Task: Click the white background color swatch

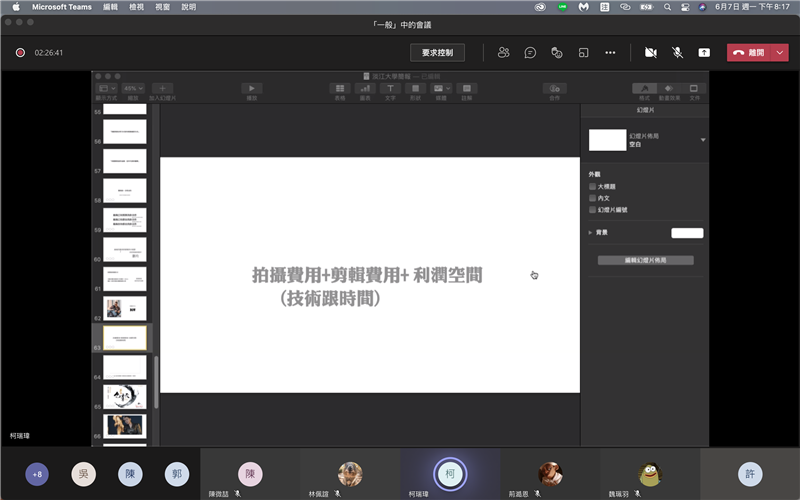Action: click(686, 233)
